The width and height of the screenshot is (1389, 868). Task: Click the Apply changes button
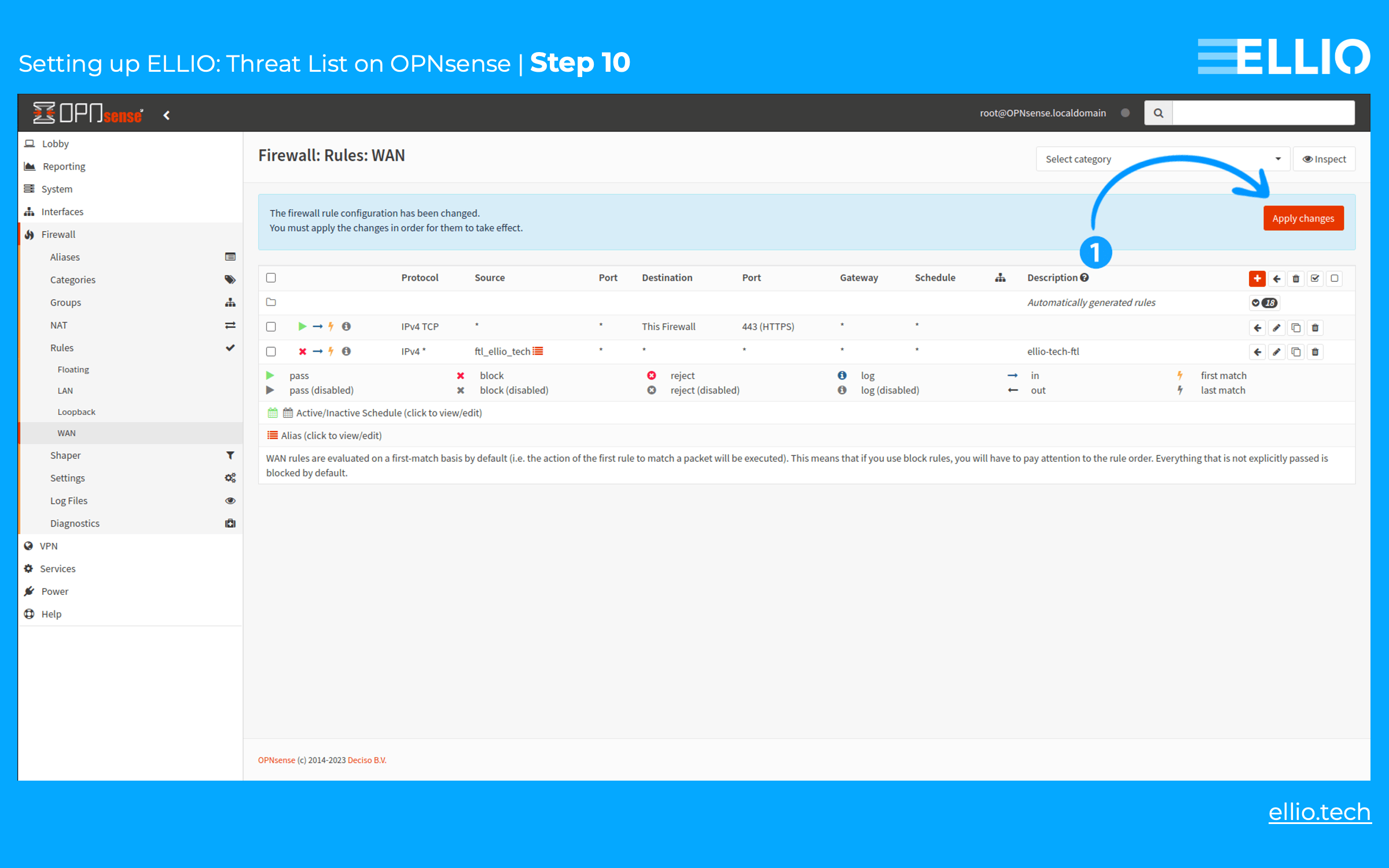click(x=1303, y=218)
